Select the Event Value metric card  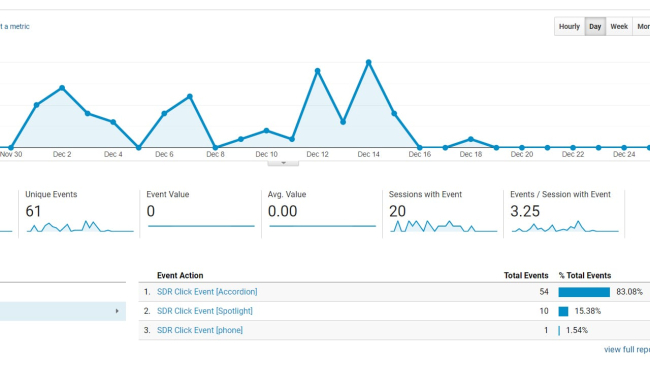(201, 214)
